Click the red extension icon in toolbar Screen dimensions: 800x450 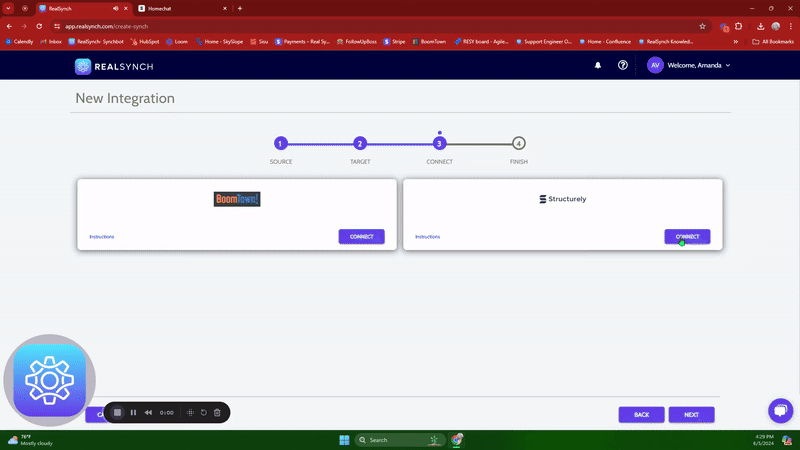click(723, 27)
